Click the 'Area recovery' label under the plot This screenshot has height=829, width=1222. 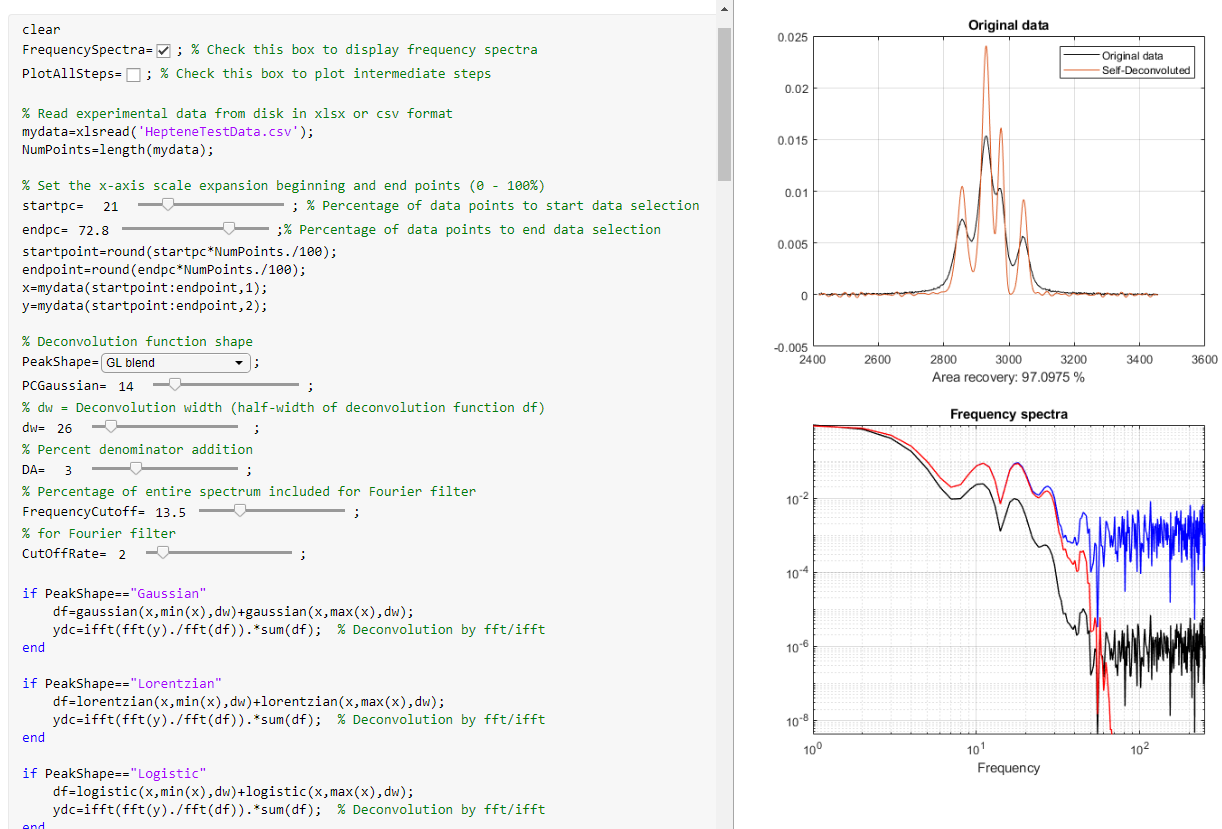[1008, 377]
